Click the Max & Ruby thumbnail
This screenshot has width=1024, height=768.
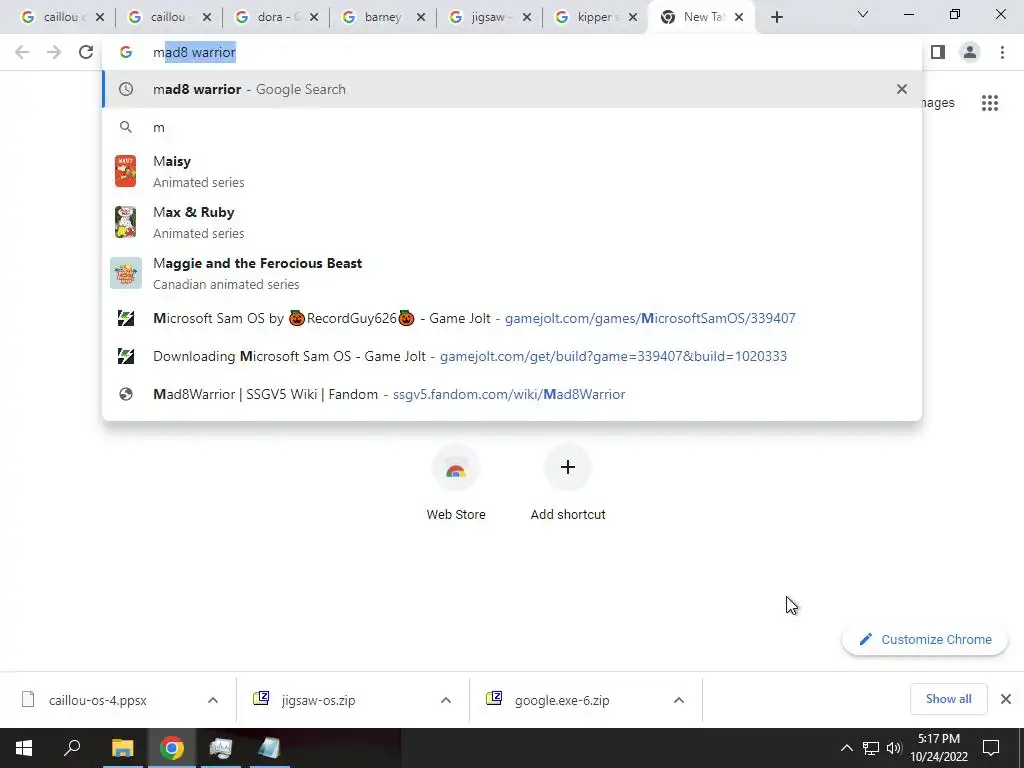click(125, 222)
